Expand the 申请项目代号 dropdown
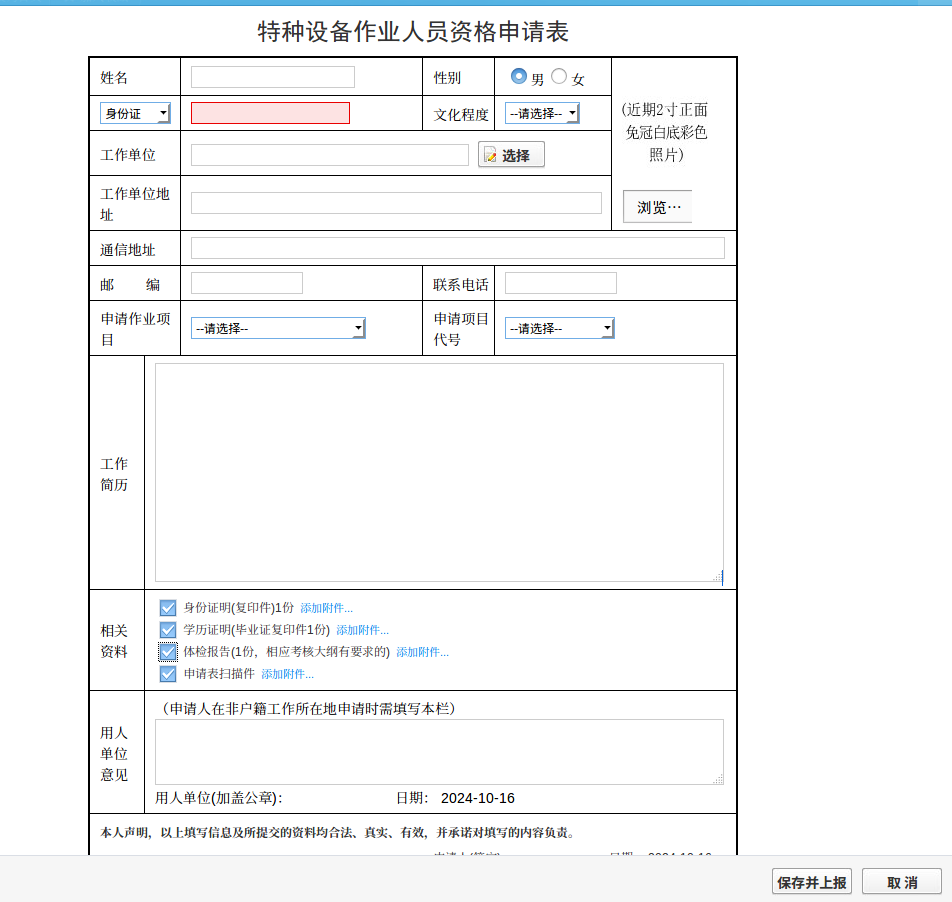This screenshot has width=952, height=902. [559, 328]
